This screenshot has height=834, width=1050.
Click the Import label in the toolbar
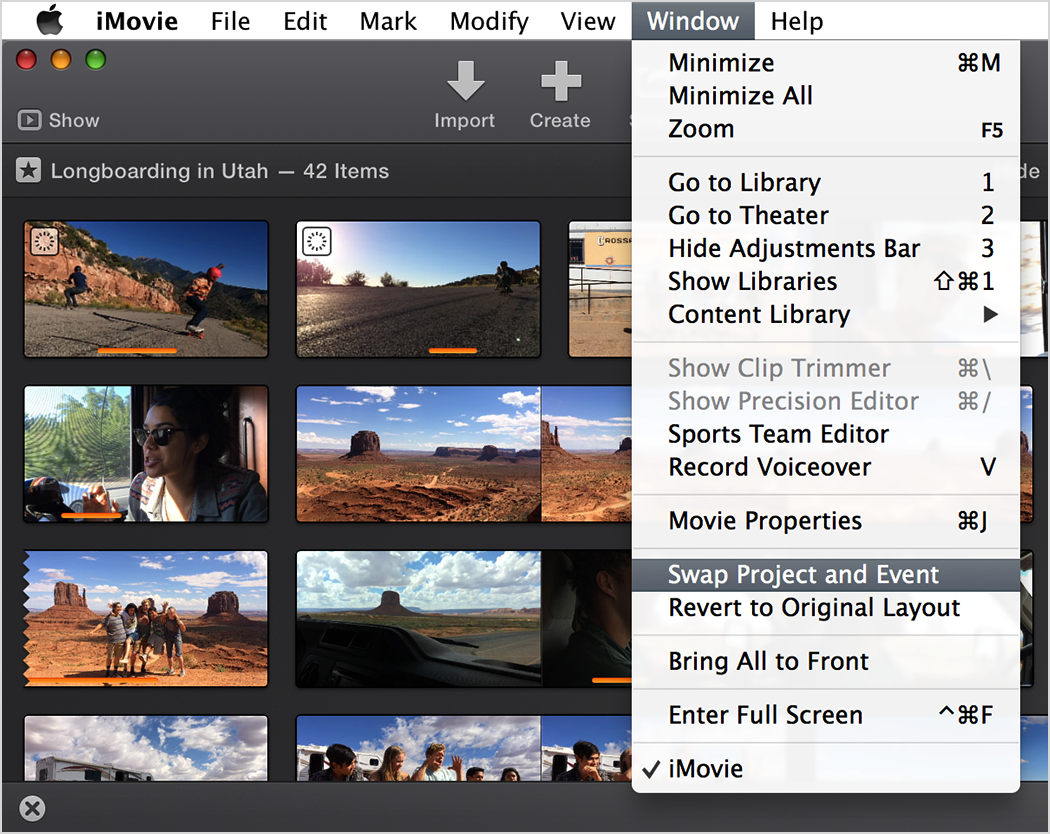pyautogui.click(x=464, y=121)
